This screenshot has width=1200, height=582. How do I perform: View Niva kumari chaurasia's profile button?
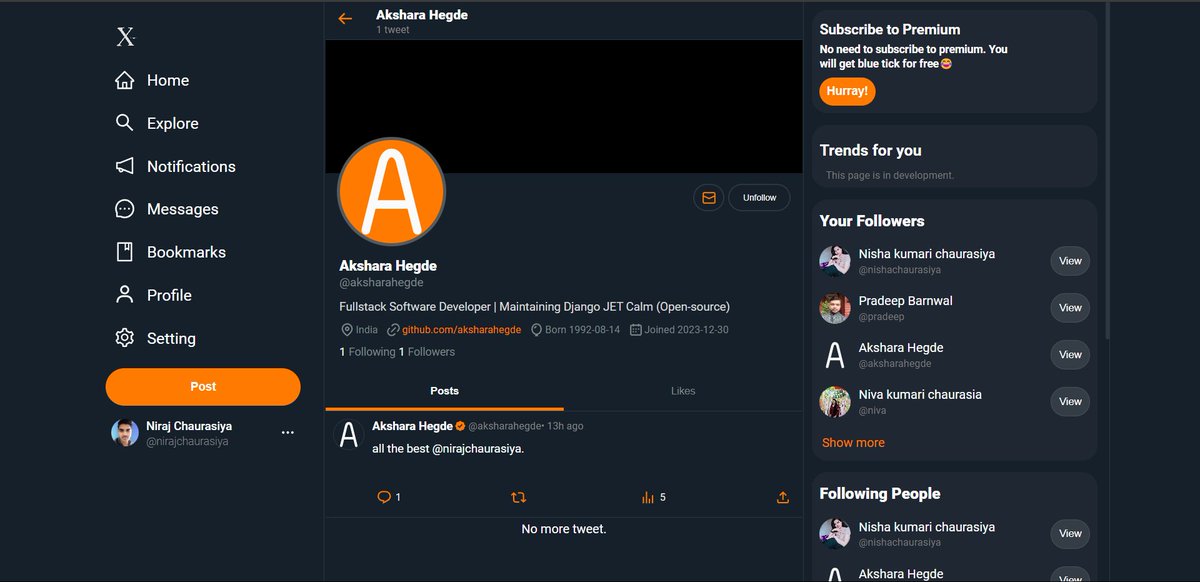(1070, 402)
